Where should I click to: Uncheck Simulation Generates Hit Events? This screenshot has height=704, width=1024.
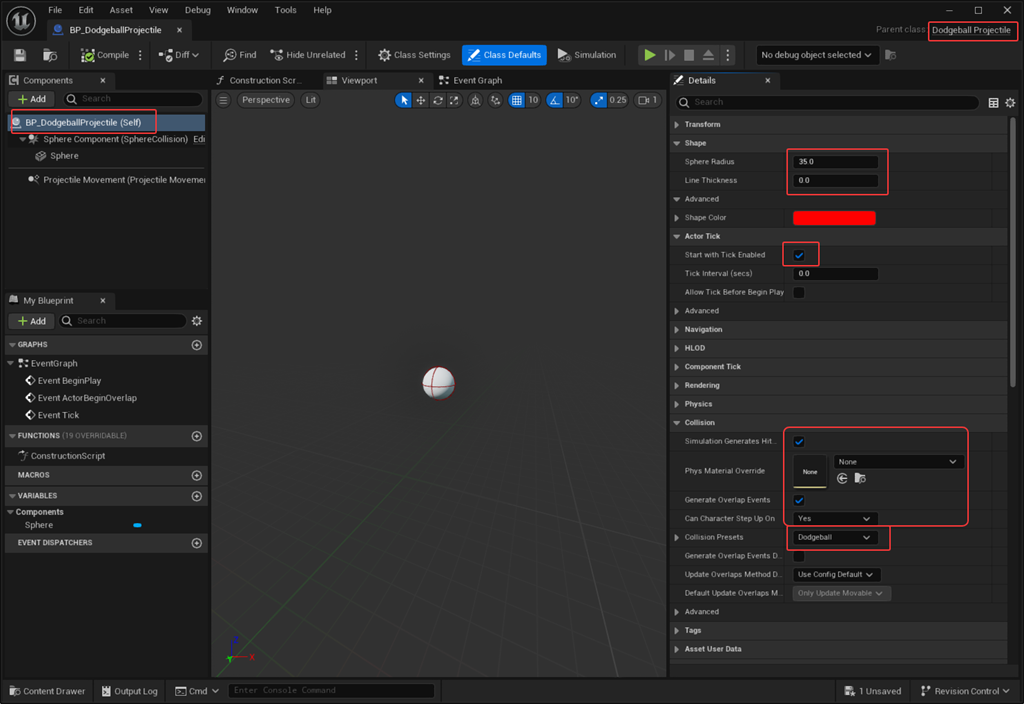pos(798,442)
